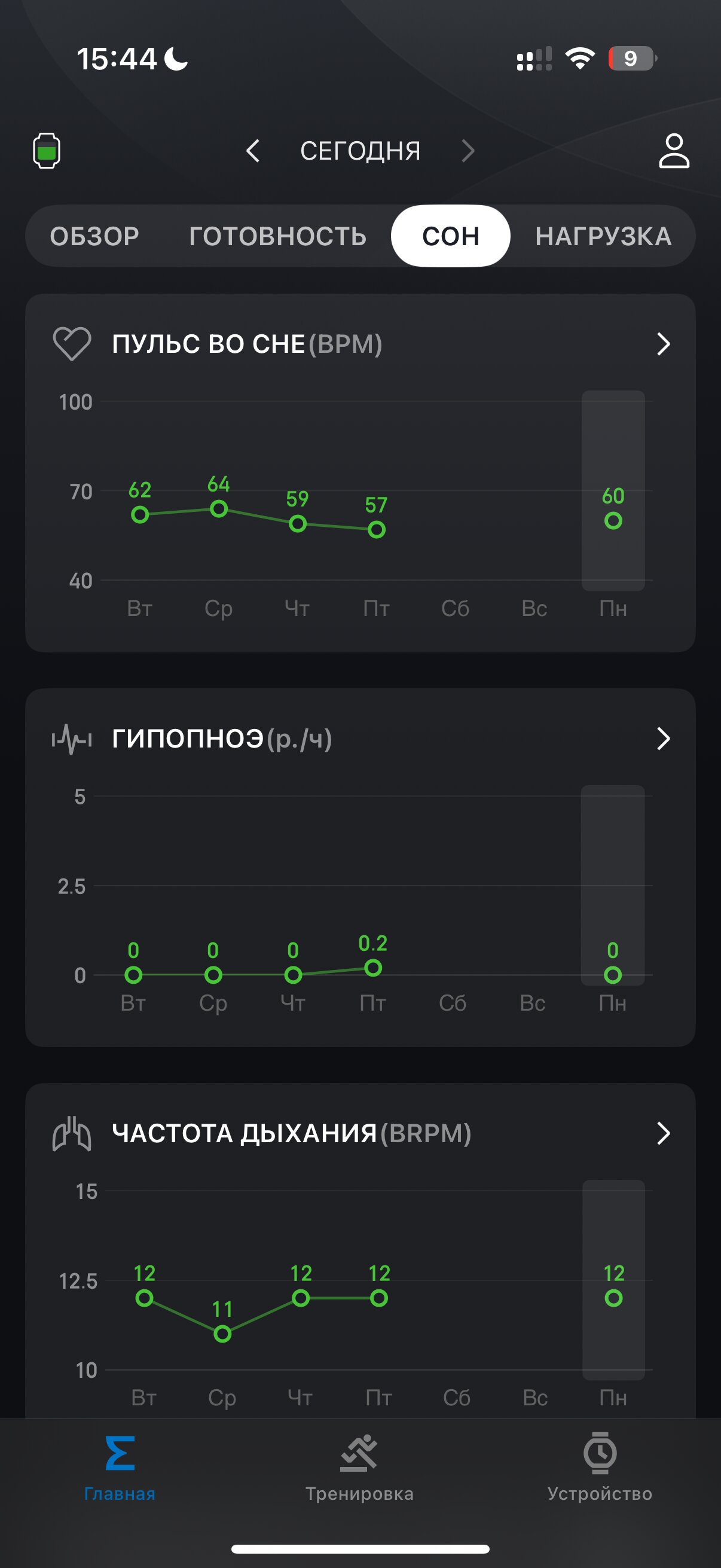721x1568 pixels.
Task: Go to the next day arrow
Action: pyautogui.click(x=468, y=150)
